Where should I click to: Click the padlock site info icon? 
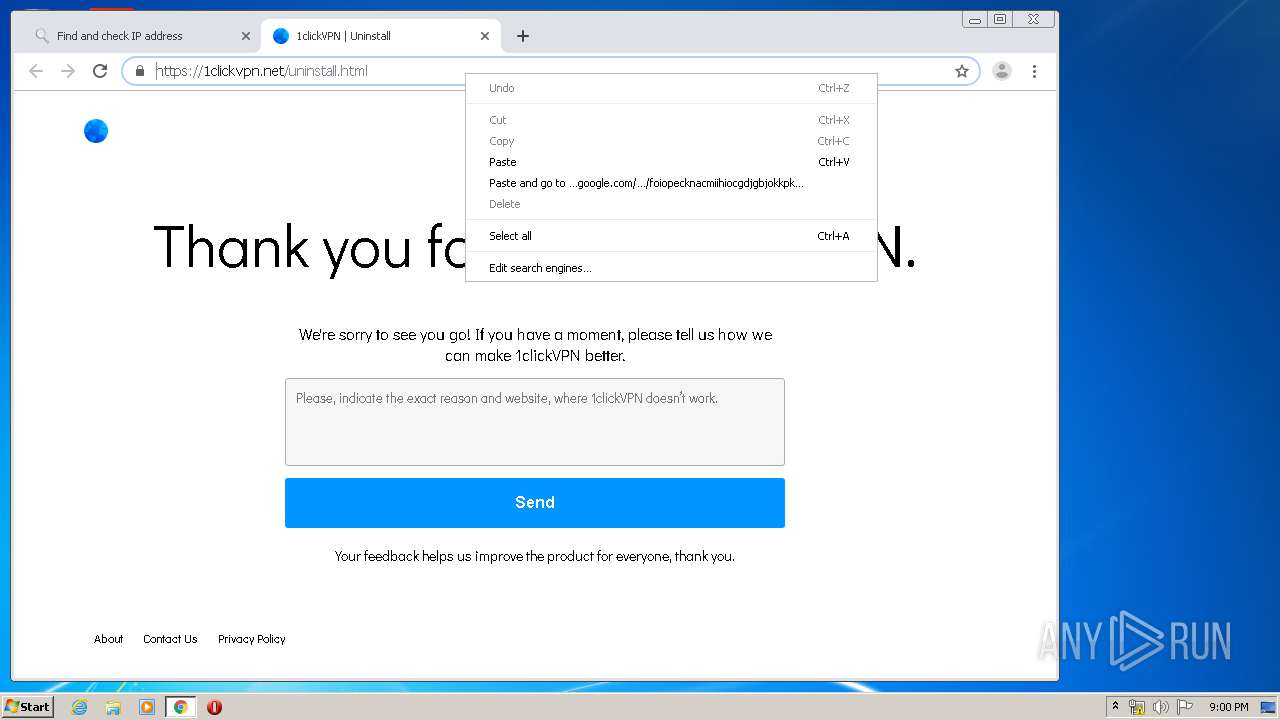click(139, 71)
